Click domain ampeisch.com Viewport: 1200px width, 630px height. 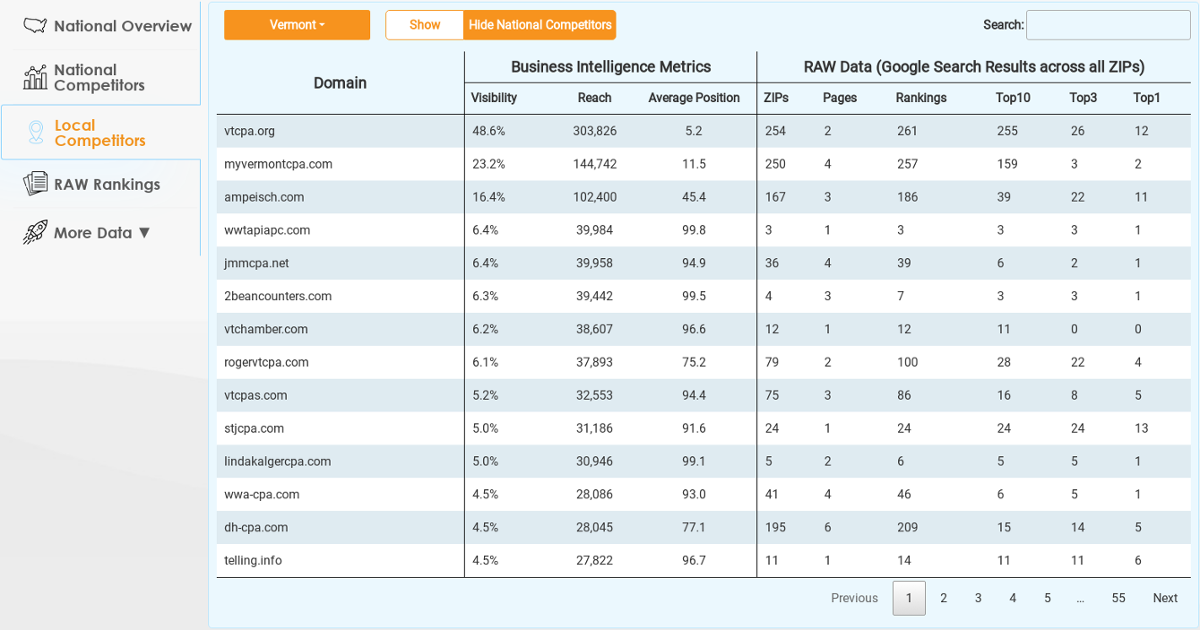(264, 197)
